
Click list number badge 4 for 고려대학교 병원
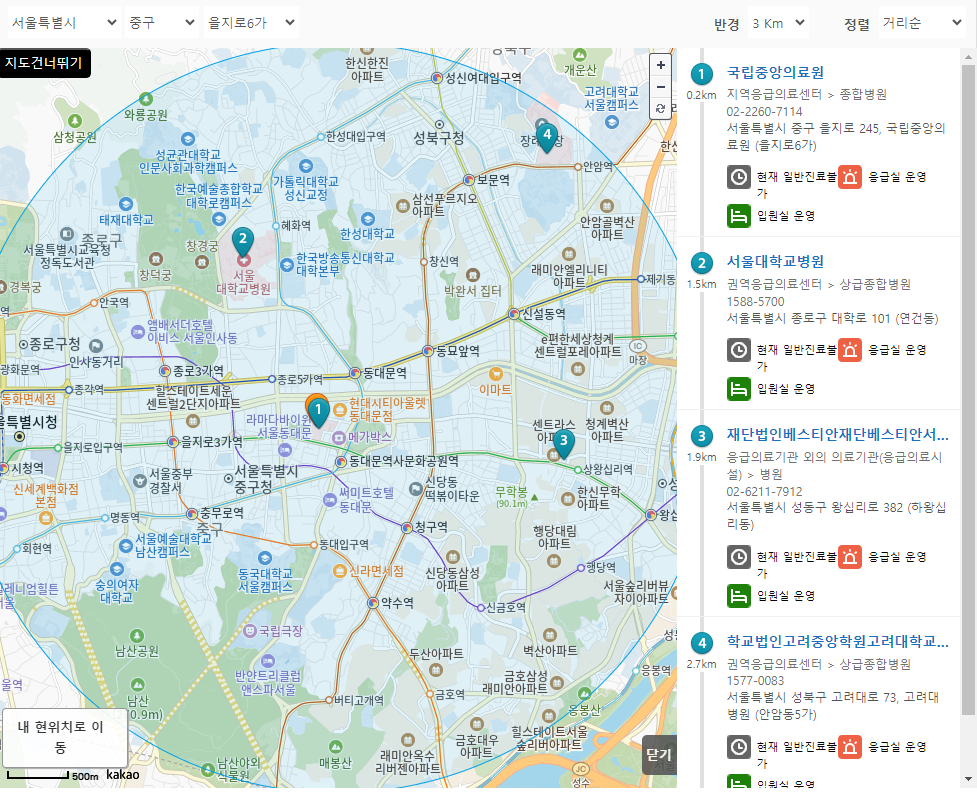(702, 643)
